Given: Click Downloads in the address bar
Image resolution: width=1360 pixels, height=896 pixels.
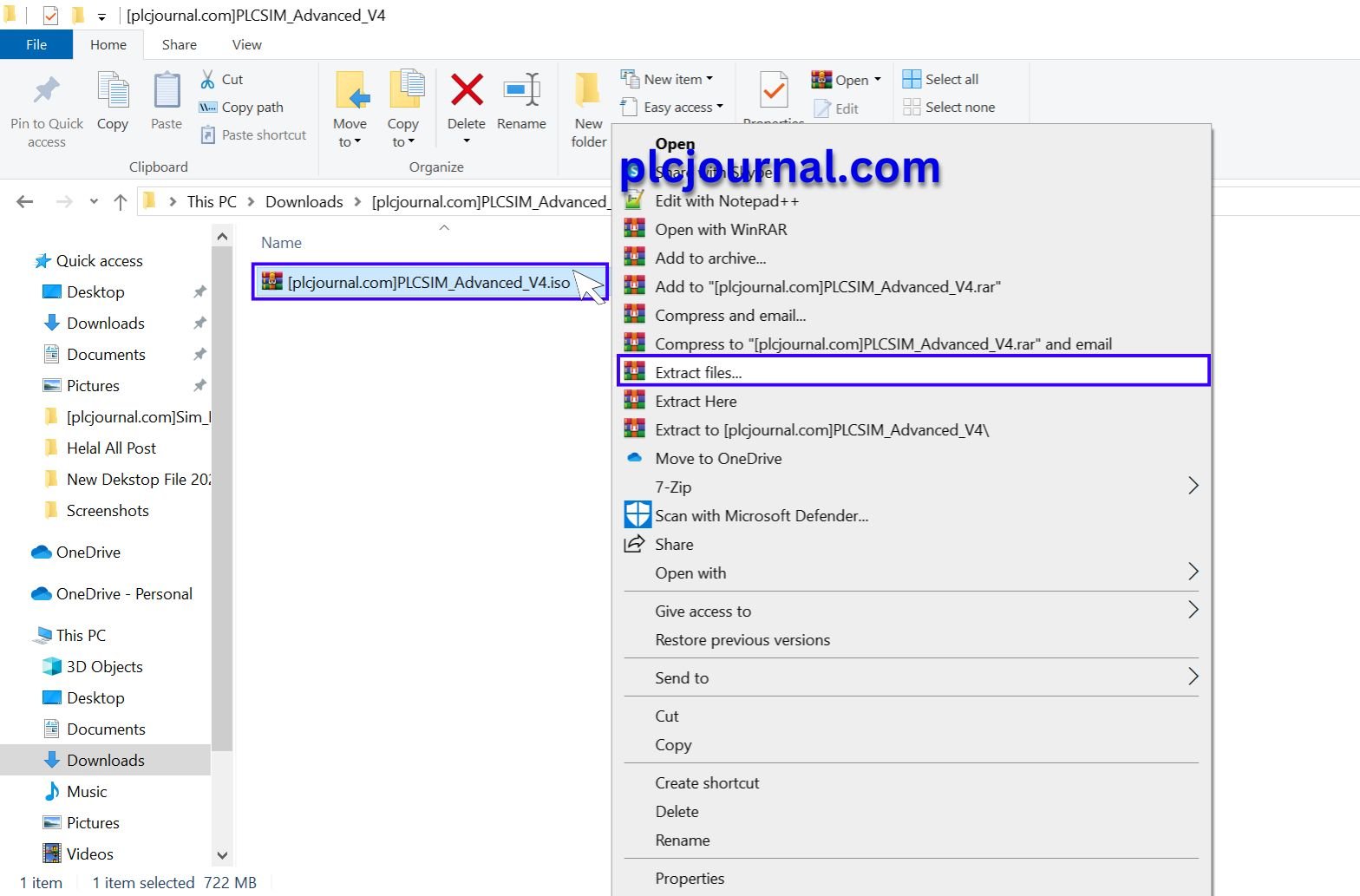Looking at the screenshot, I should 304,201.
